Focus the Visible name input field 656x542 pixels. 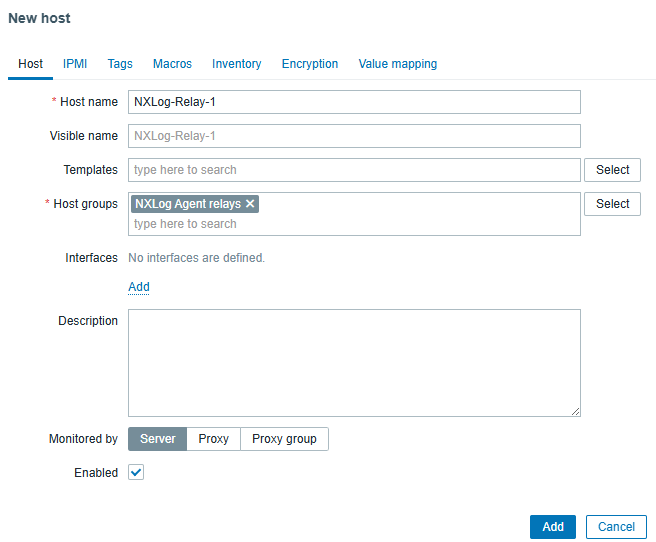pyautogui.click(x=354, y=136)
